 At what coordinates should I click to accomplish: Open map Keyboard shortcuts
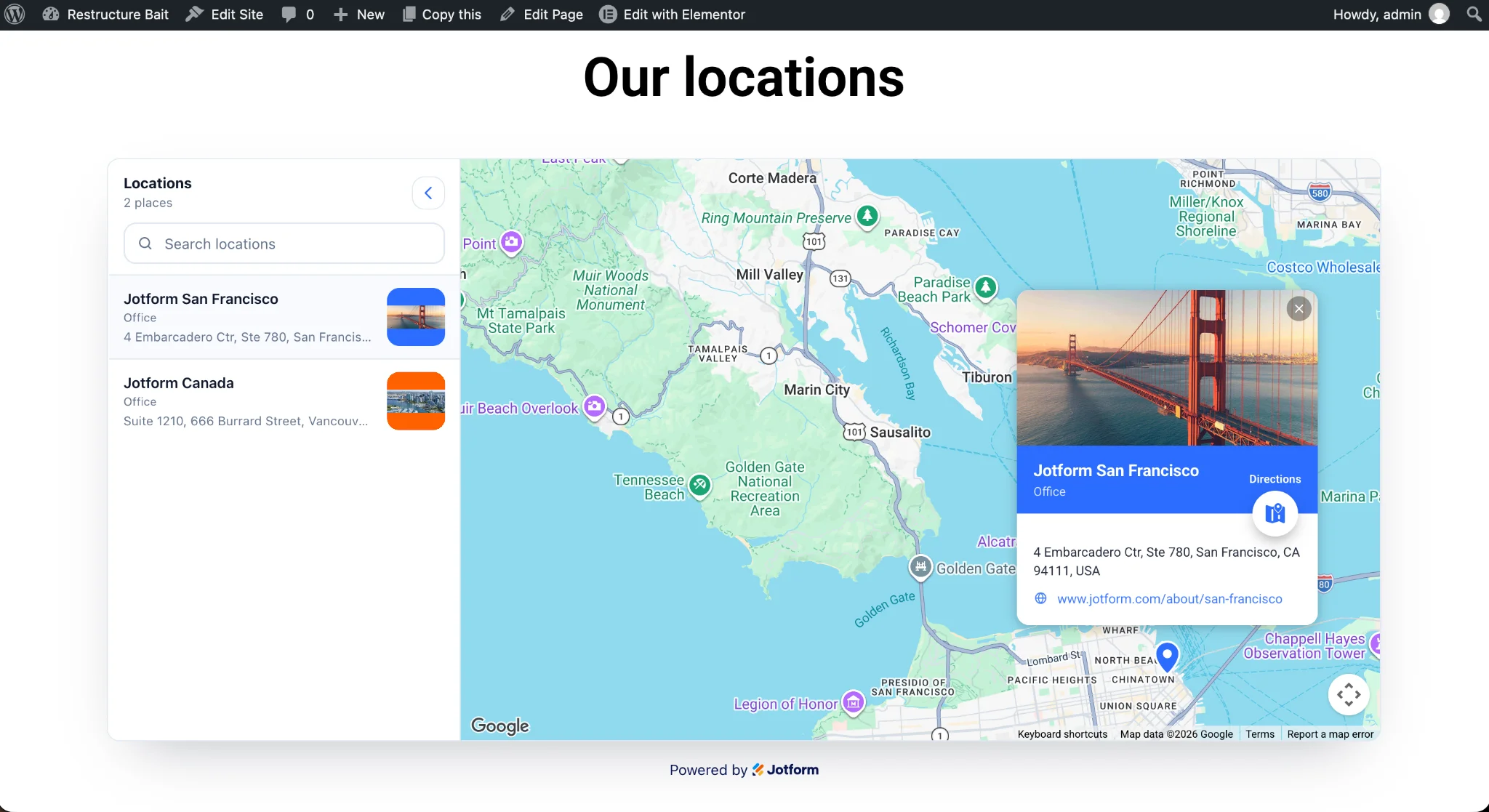click(1062, 734)
